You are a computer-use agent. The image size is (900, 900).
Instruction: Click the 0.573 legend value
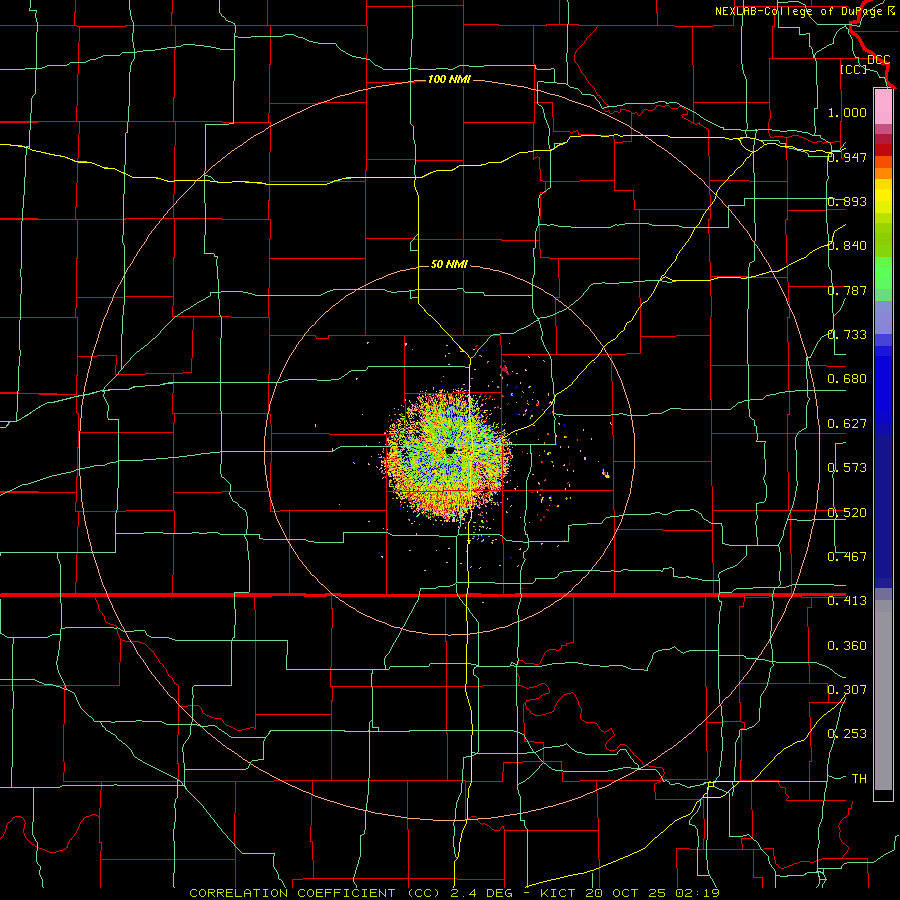(x=847, y=468)
